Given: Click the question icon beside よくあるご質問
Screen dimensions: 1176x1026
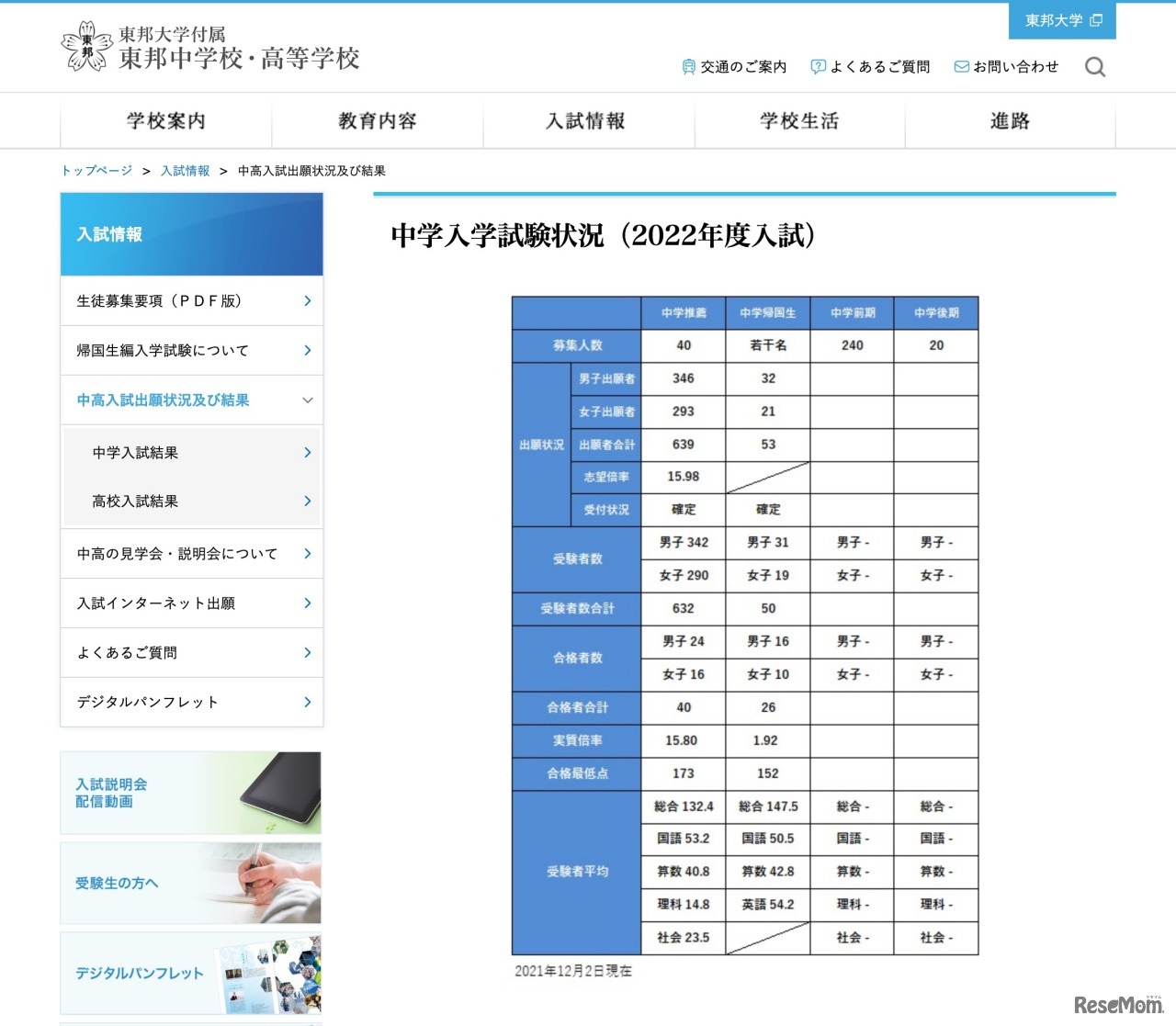Looking at the screenshot, I should (818, 67).
